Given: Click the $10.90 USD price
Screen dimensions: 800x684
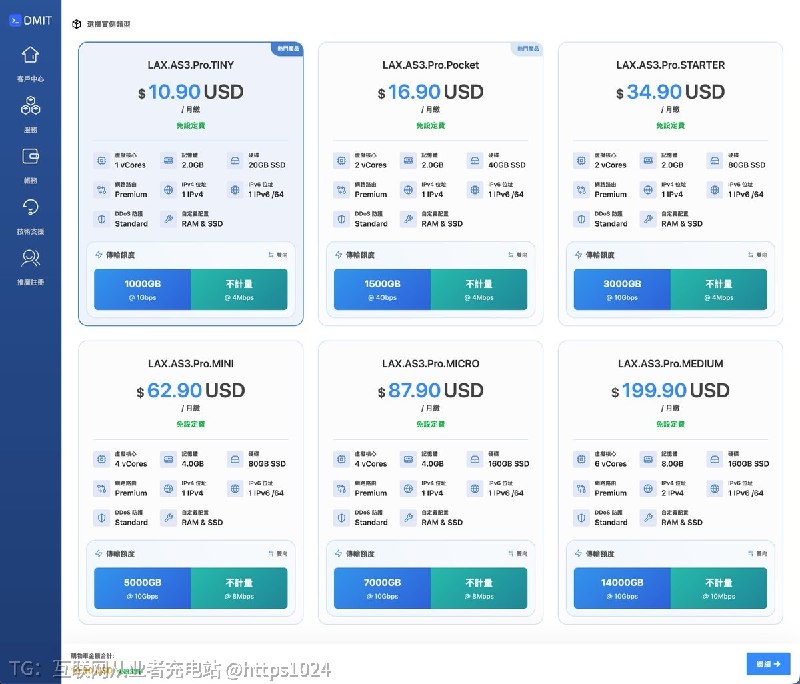Looking at the screenshot, I should pos(191,92).
